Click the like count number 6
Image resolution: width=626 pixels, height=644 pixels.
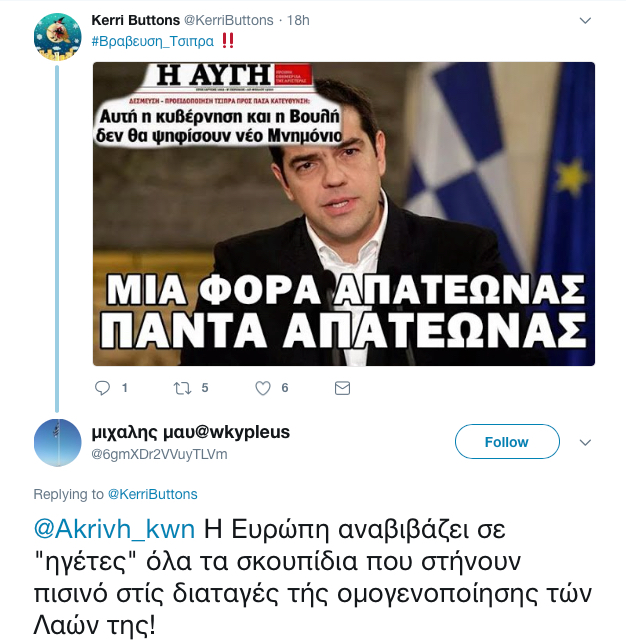point(285,388)
